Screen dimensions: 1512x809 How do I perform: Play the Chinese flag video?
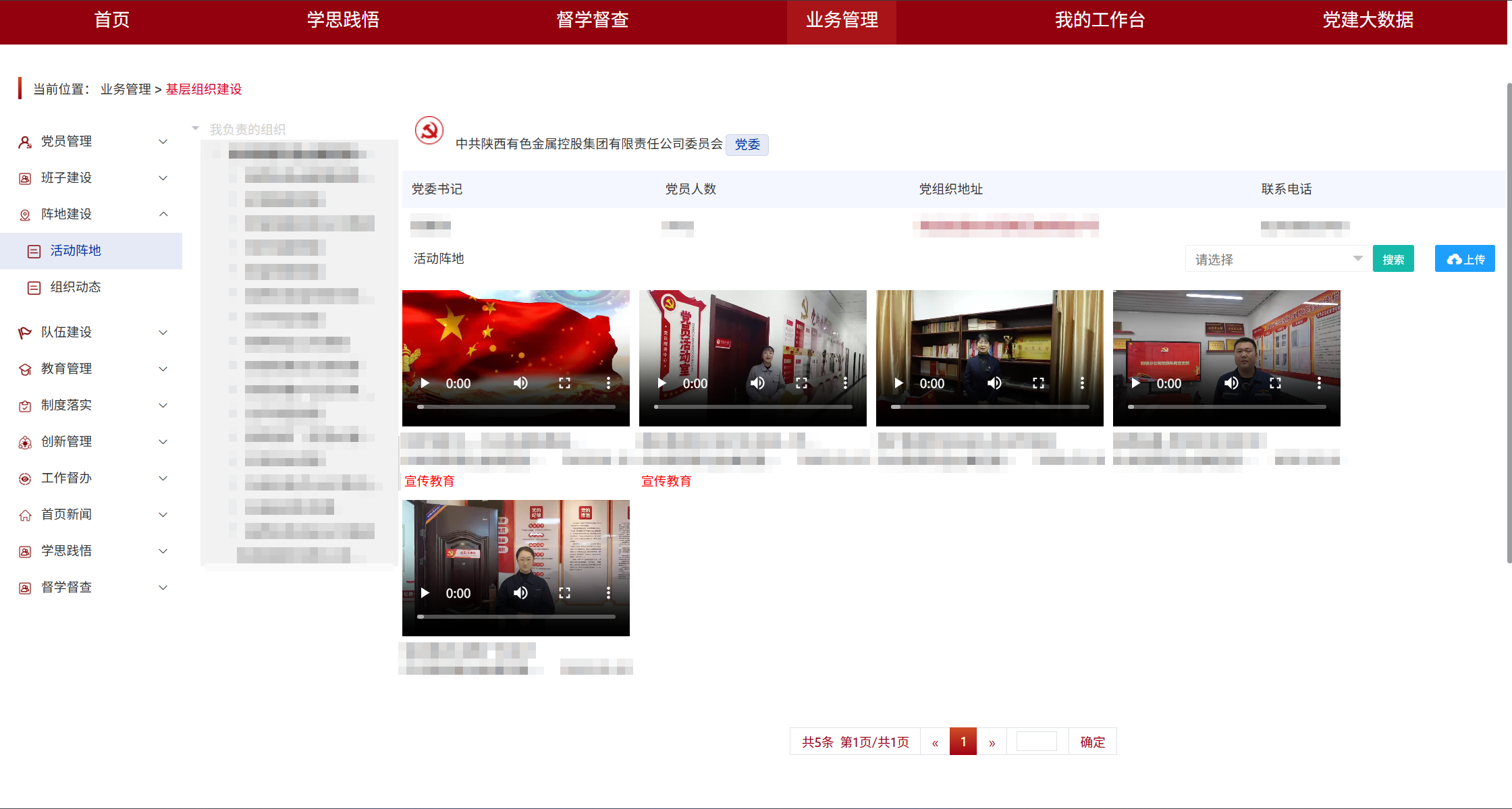tap(425, 383)
